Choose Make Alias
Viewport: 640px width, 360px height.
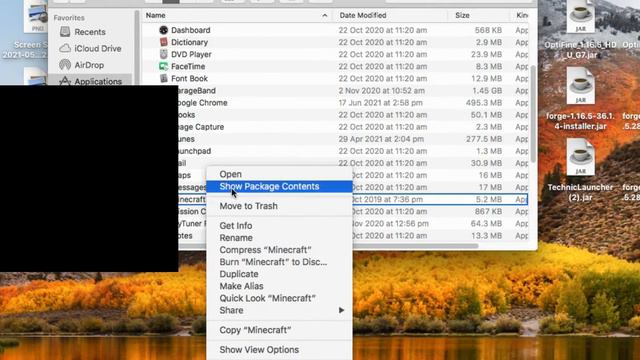(241, 286)
